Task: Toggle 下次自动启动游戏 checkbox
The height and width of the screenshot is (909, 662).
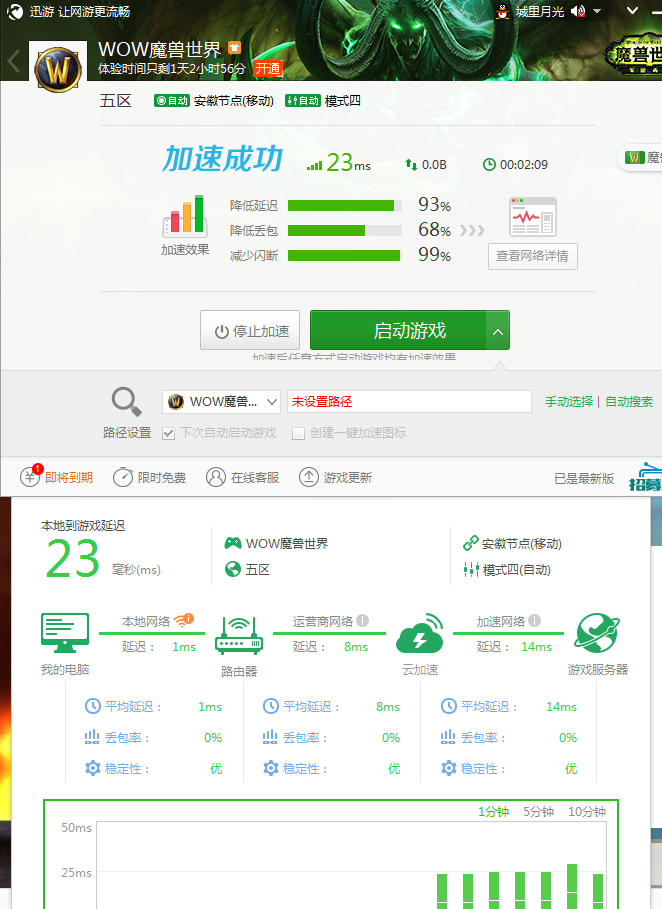Action: (169, 433)
